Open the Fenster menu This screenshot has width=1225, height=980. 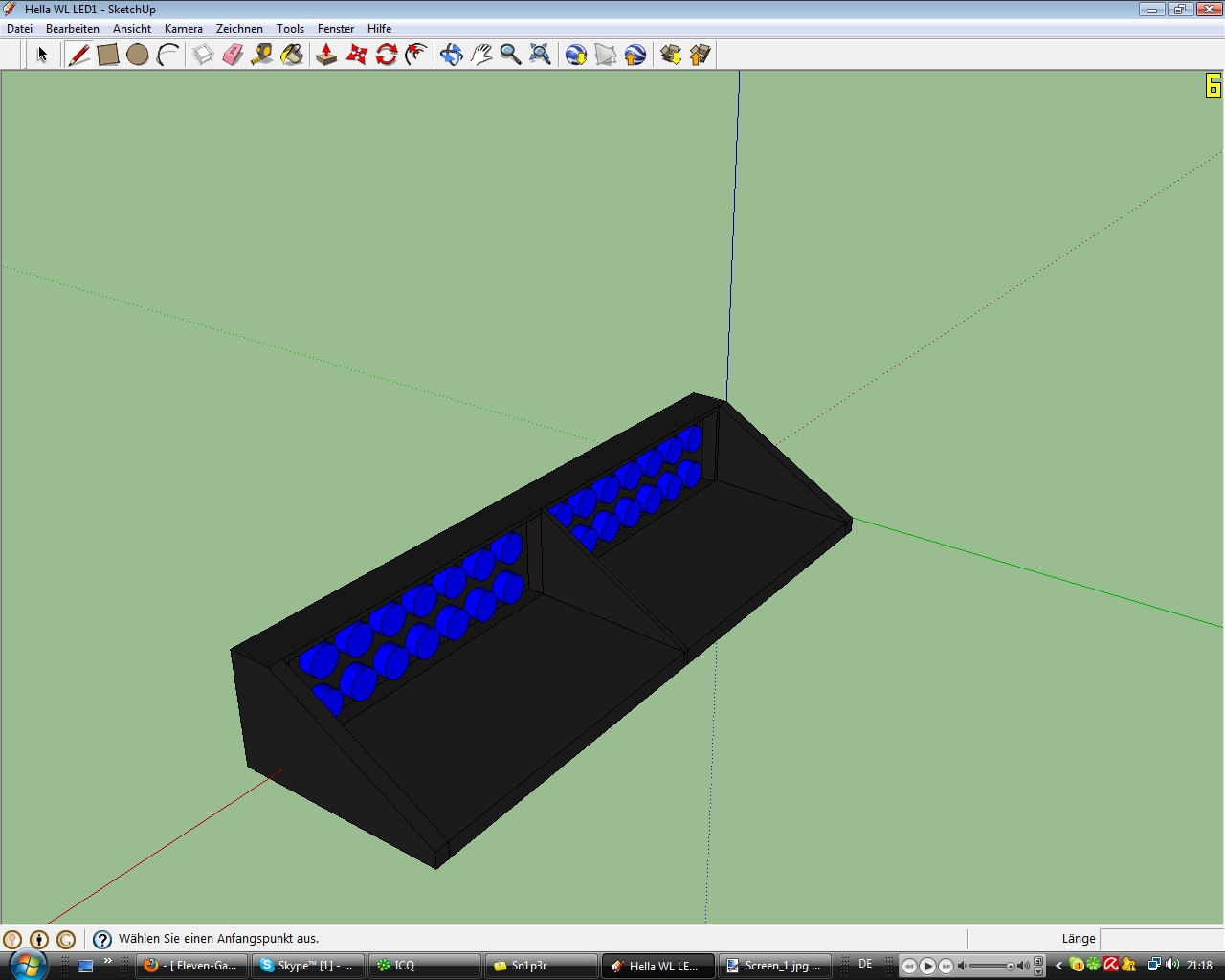[x=336, y=29]
